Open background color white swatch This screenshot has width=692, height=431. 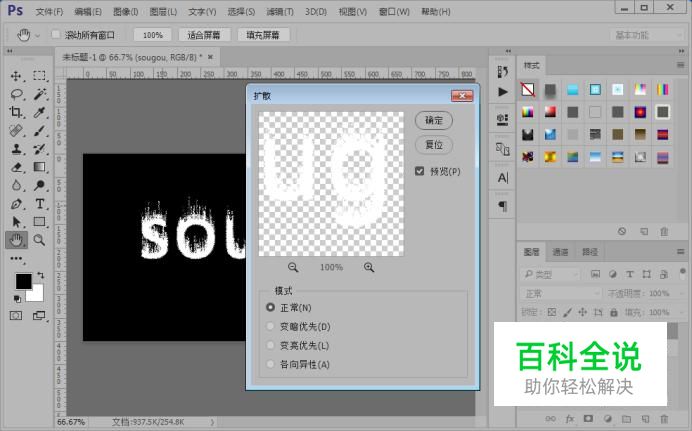click(x=37, y=294)
